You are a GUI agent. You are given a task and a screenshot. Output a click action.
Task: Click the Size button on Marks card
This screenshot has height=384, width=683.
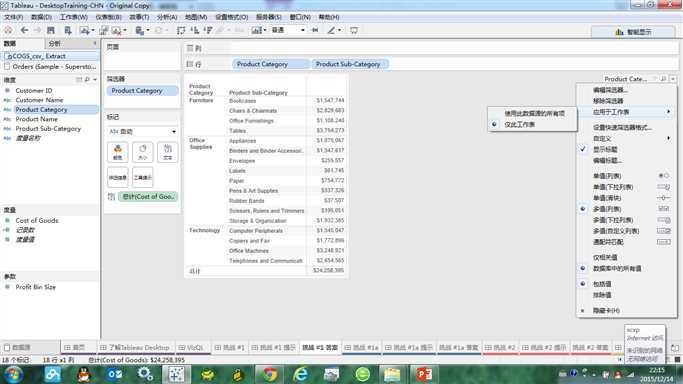coord(142,152)
